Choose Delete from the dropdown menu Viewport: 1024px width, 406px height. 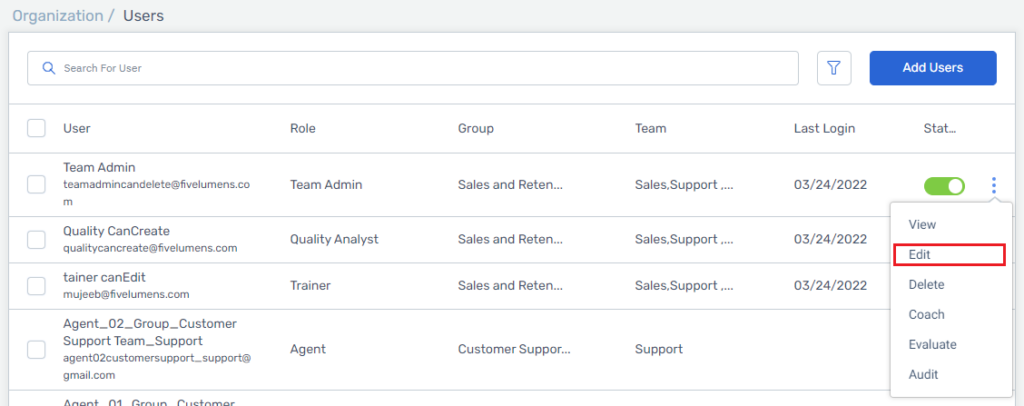pyautogui.click(x=926, y=285)
